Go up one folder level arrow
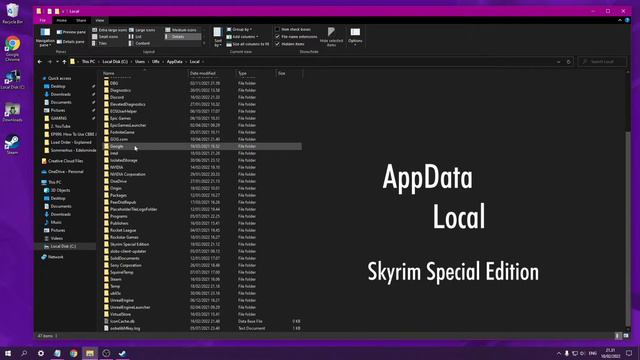The image size is (640, 360). pos(64,62)
